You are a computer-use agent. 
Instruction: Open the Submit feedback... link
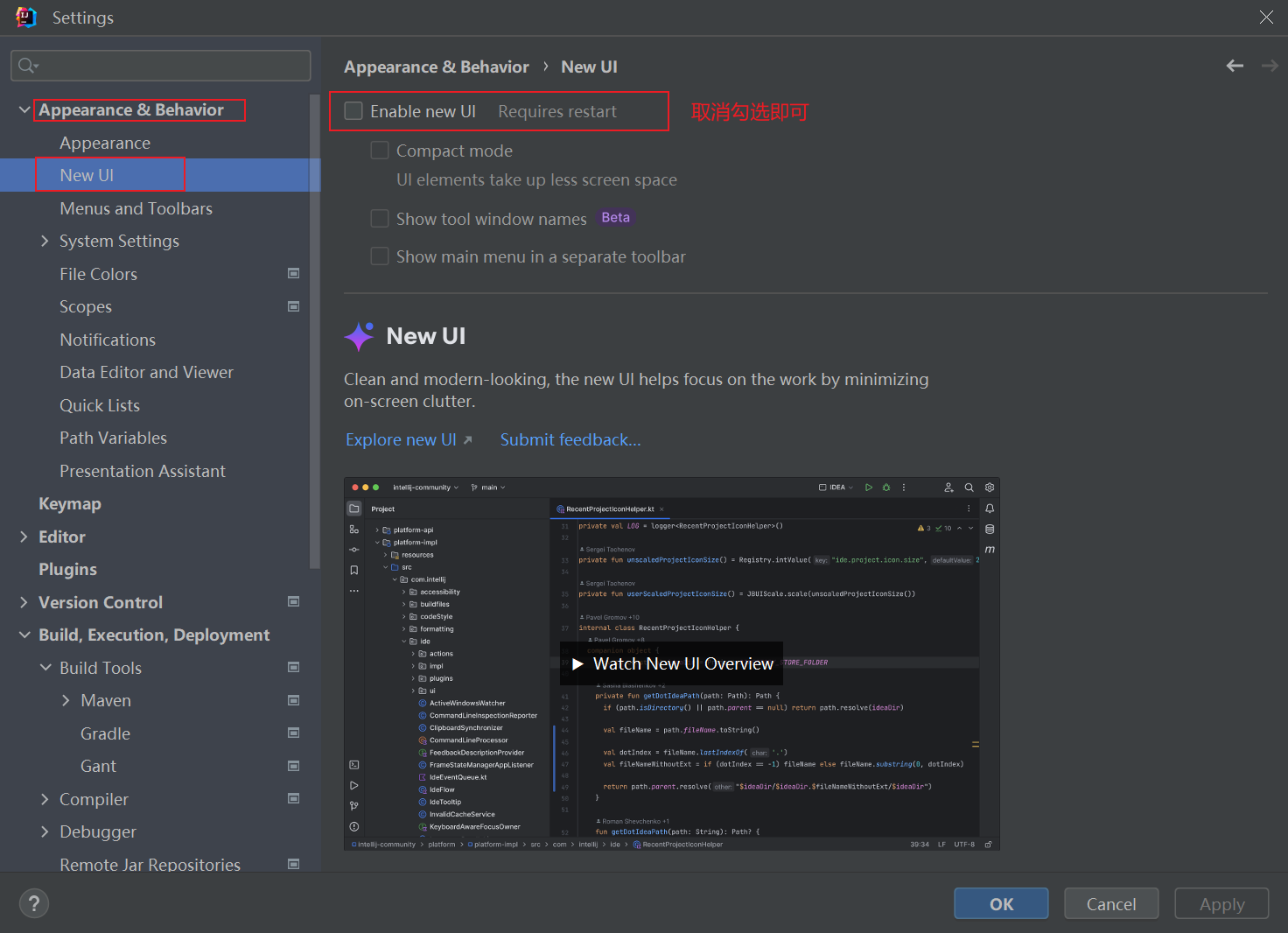coord(570,439)
